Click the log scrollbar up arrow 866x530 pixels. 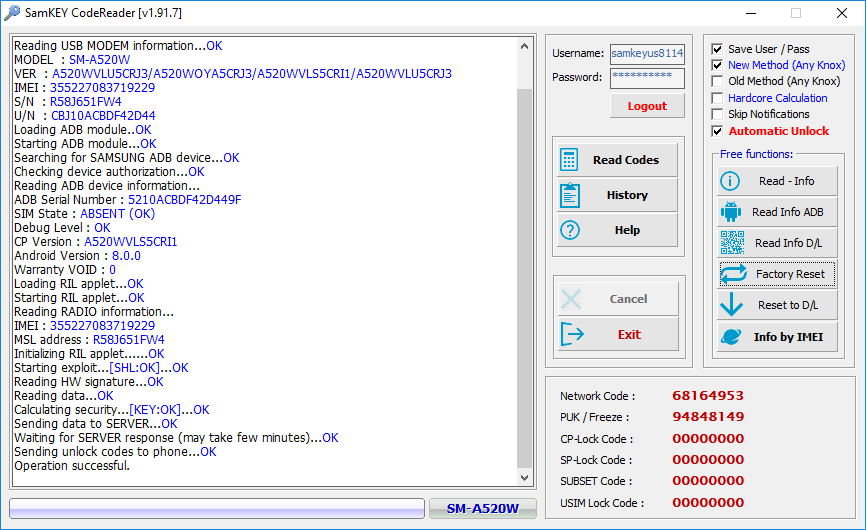(525, 46)
